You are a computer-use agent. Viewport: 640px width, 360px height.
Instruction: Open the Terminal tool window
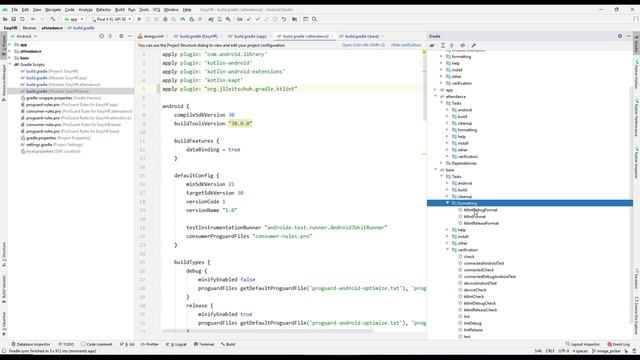(x=204, y=344)
